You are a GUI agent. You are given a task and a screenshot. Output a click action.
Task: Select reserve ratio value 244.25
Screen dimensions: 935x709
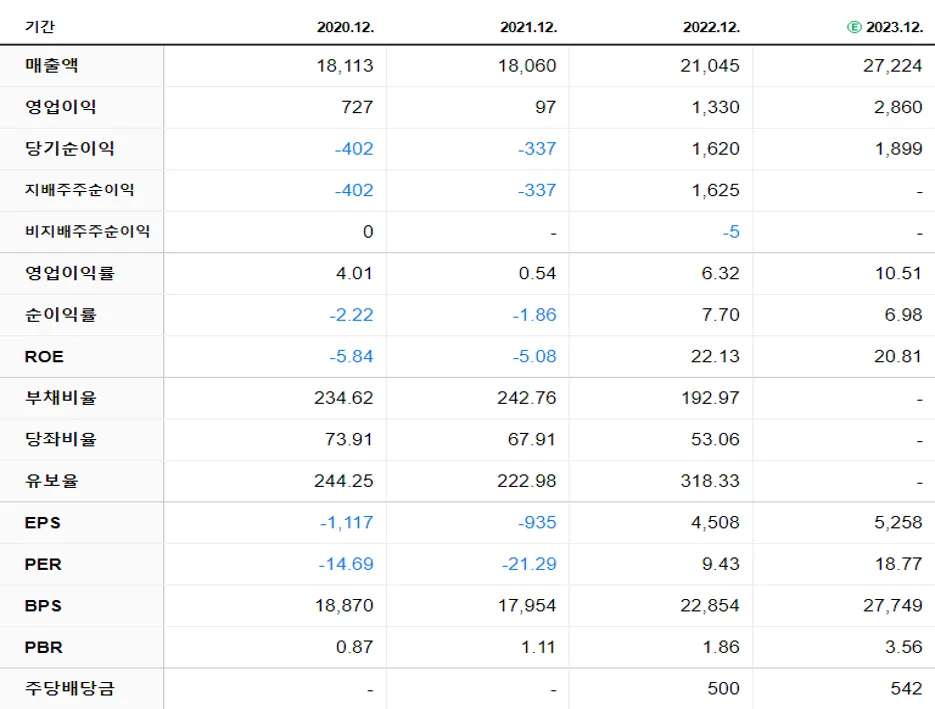(x=344, y=481)
